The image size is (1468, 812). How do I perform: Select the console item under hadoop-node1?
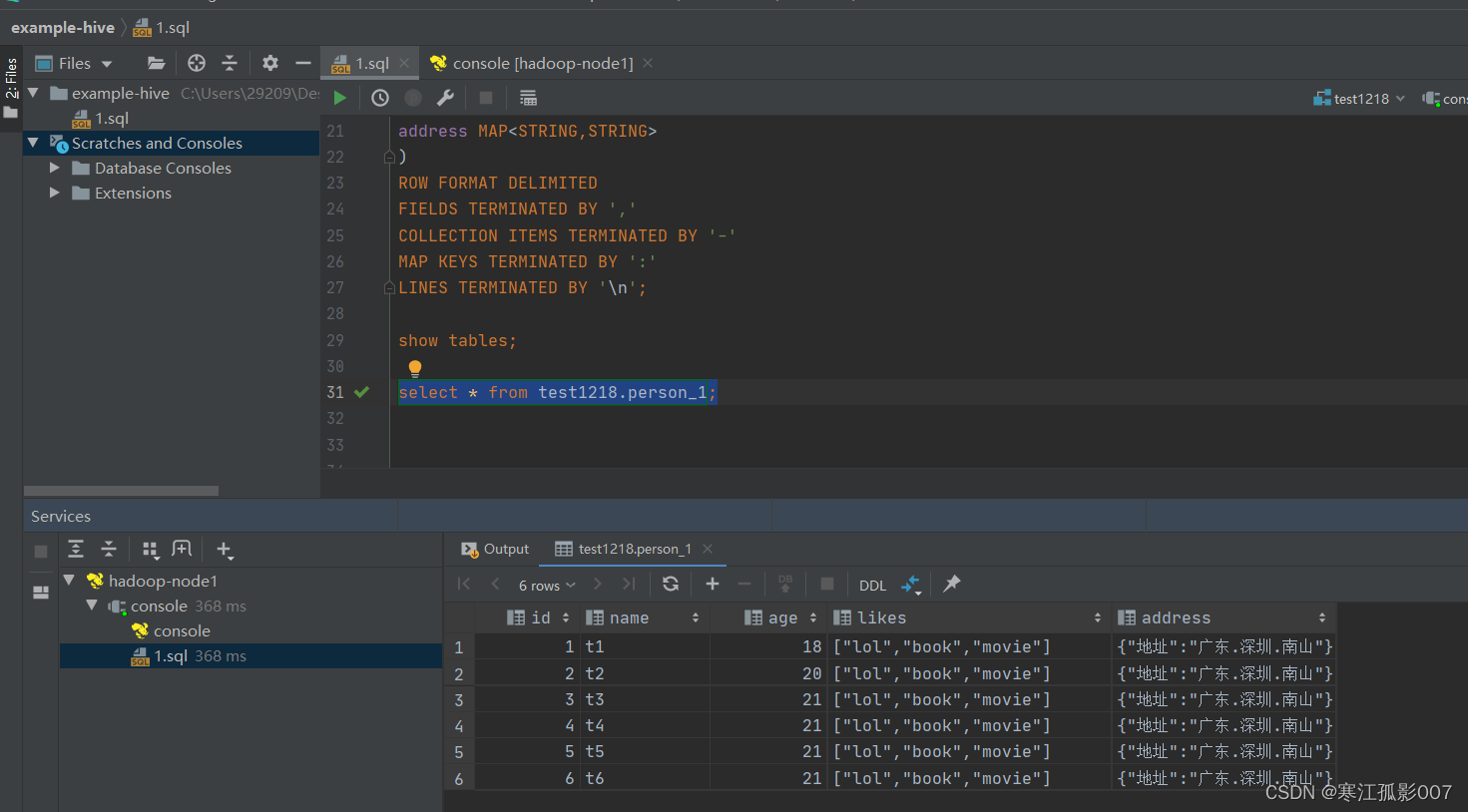point(171,630)
